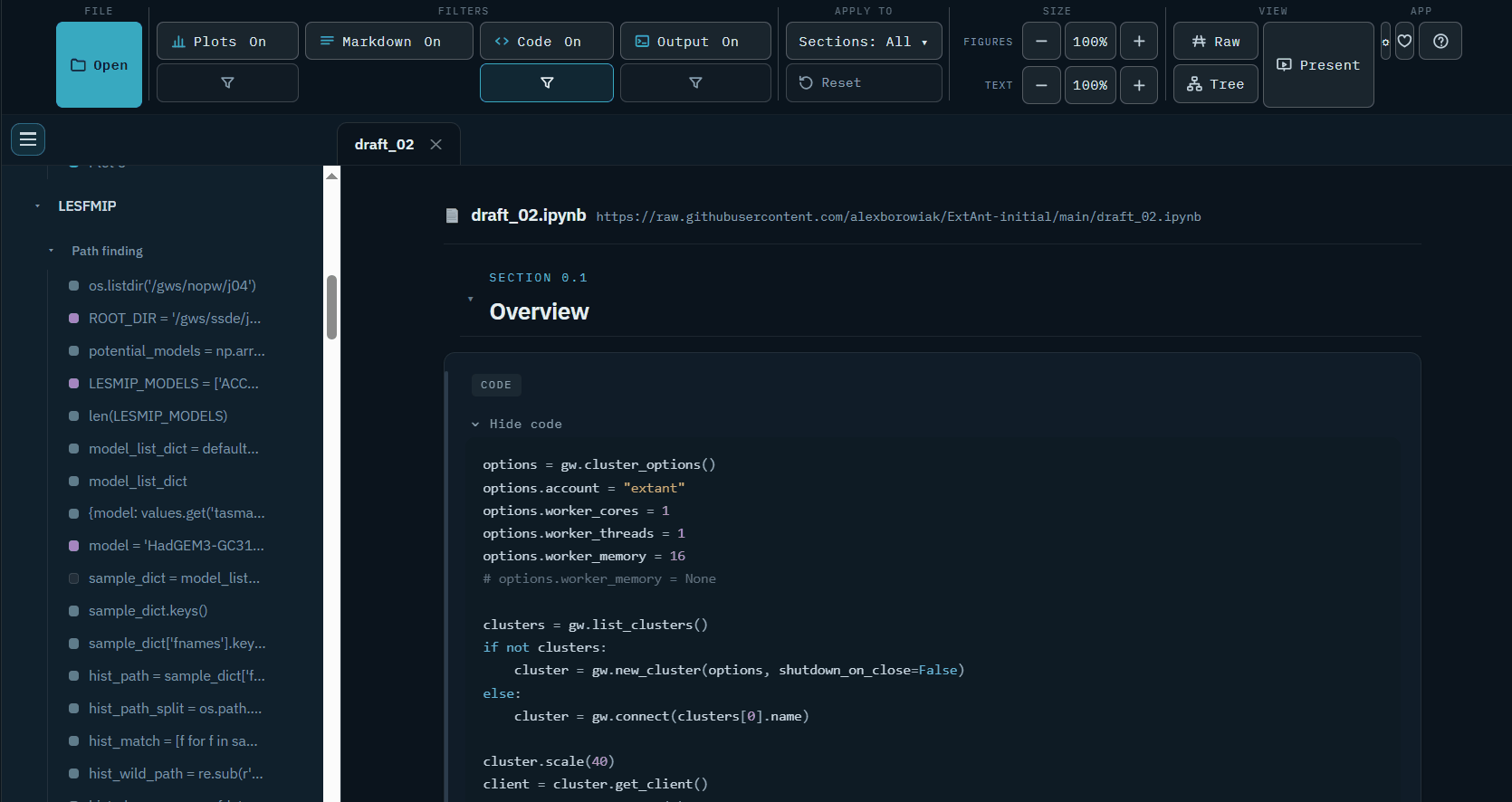
Task: Collapse code using Hide code
Action: (517, 424)
